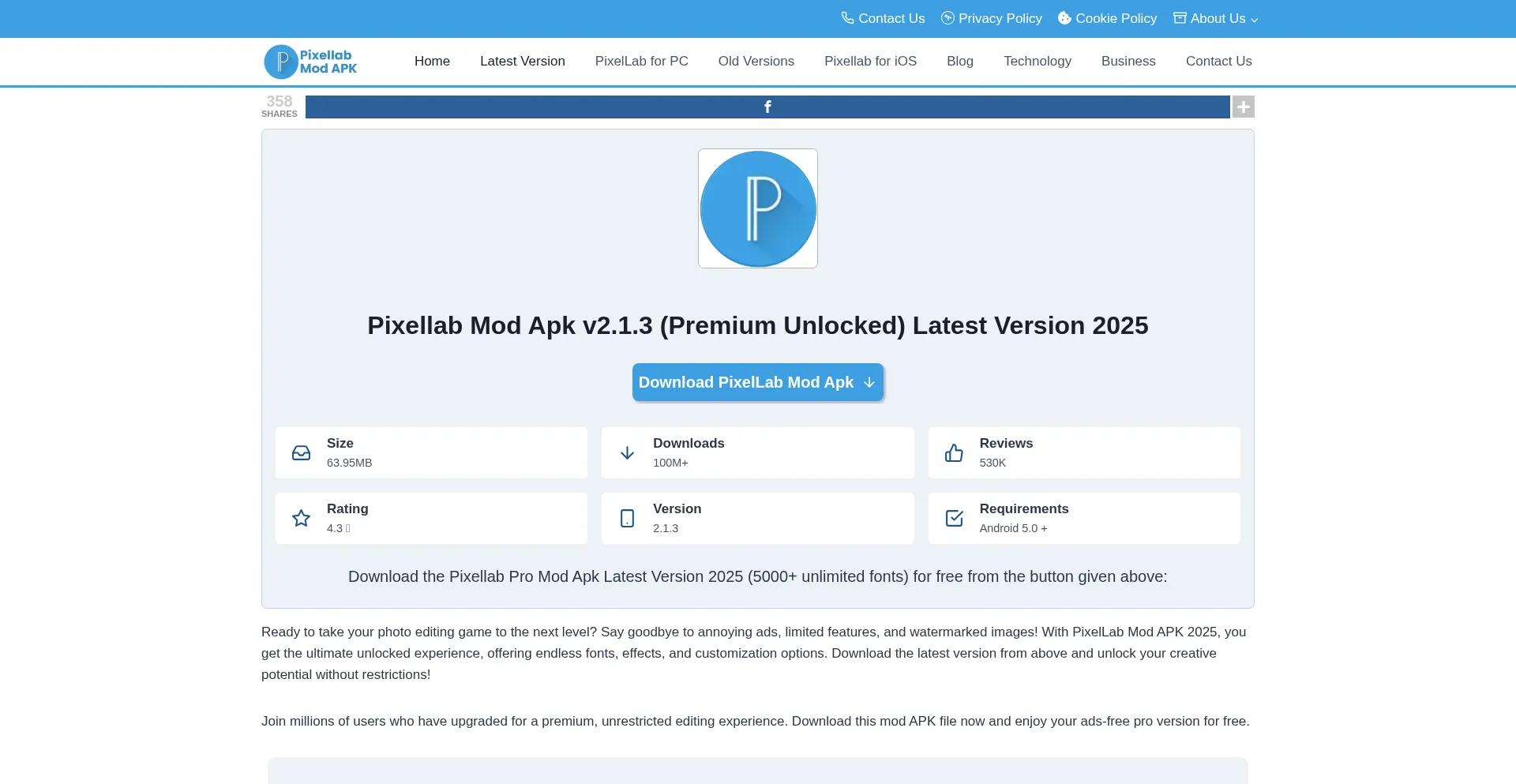Screen dimensions: 1516x784
Task: Click the checkmark icon in Requirements card
Action: click(954, 518)
